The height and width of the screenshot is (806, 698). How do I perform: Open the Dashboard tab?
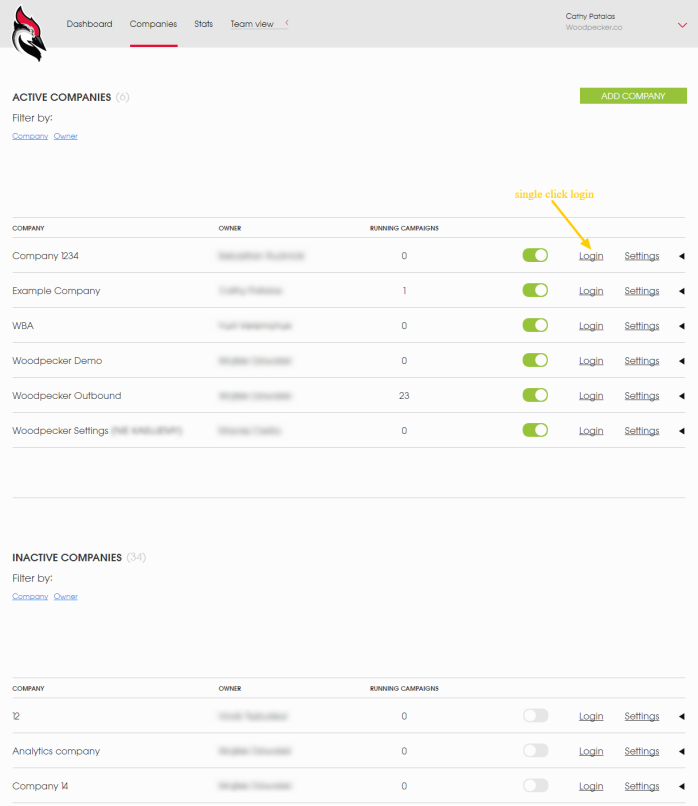(x=89, y=24)
